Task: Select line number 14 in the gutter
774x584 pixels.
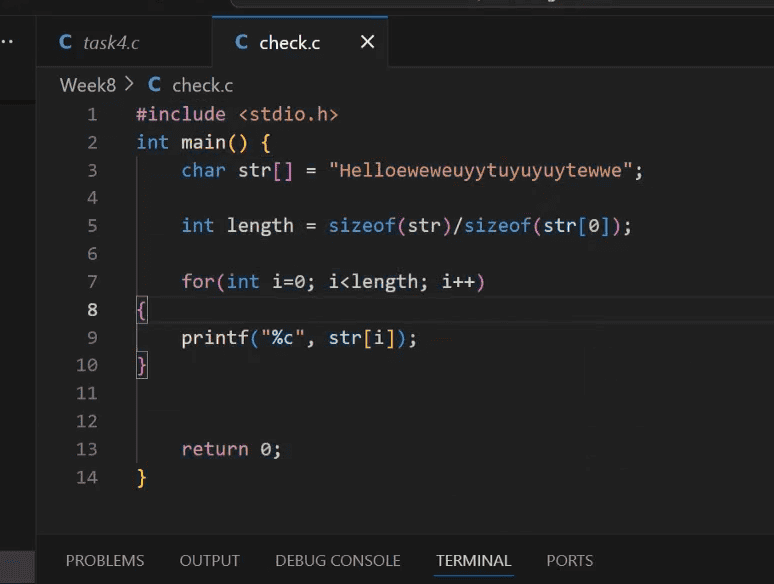Action: click(87, 477)
